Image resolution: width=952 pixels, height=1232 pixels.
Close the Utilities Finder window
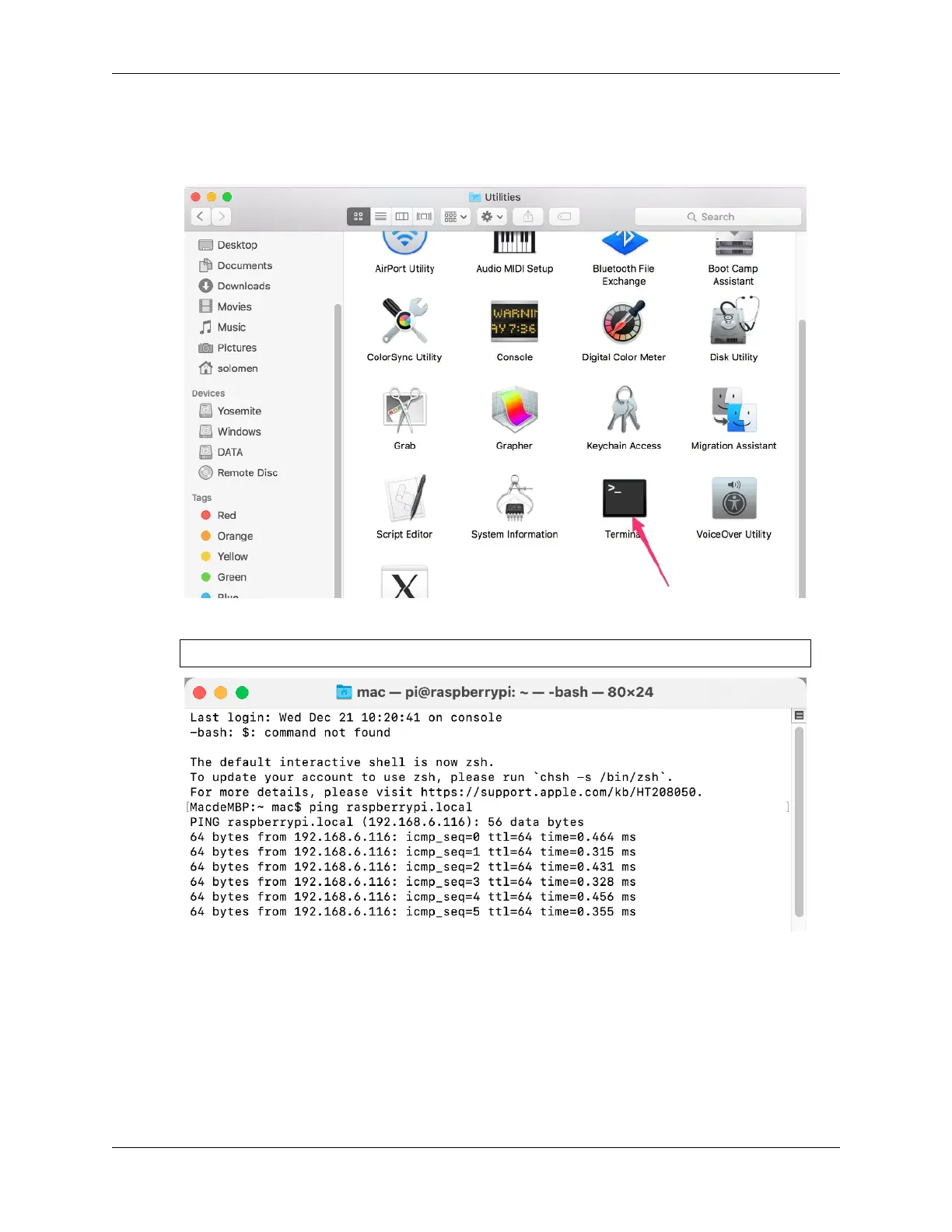click(196, 198)
